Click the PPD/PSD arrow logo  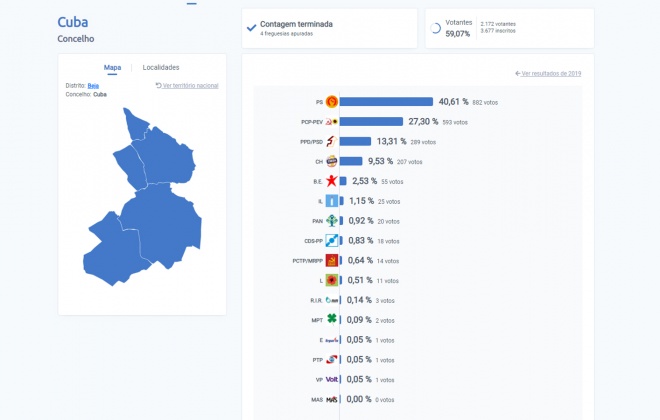(x=332, y=141)
